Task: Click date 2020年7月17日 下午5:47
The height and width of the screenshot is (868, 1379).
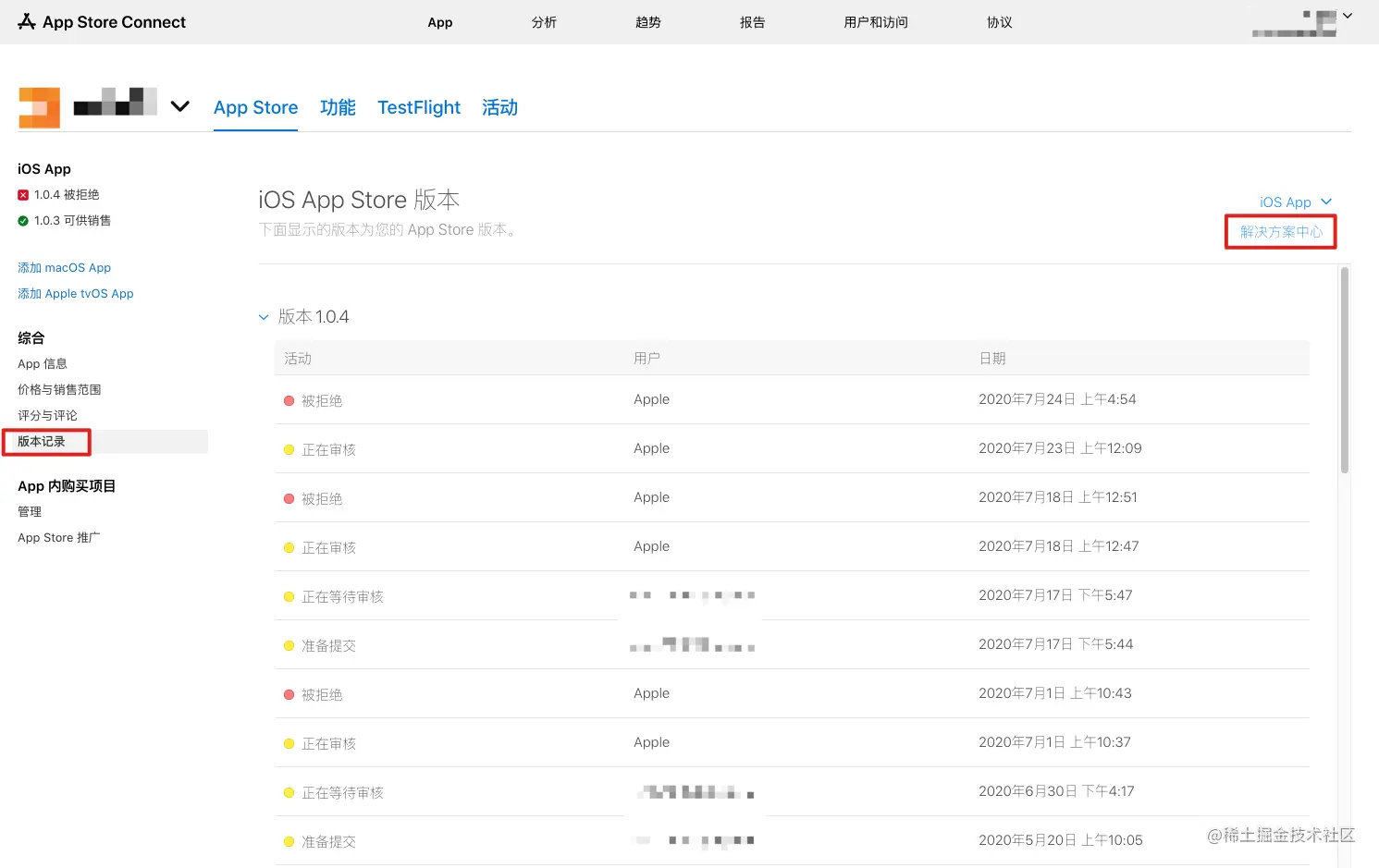Action: [x=1055, y=595]
